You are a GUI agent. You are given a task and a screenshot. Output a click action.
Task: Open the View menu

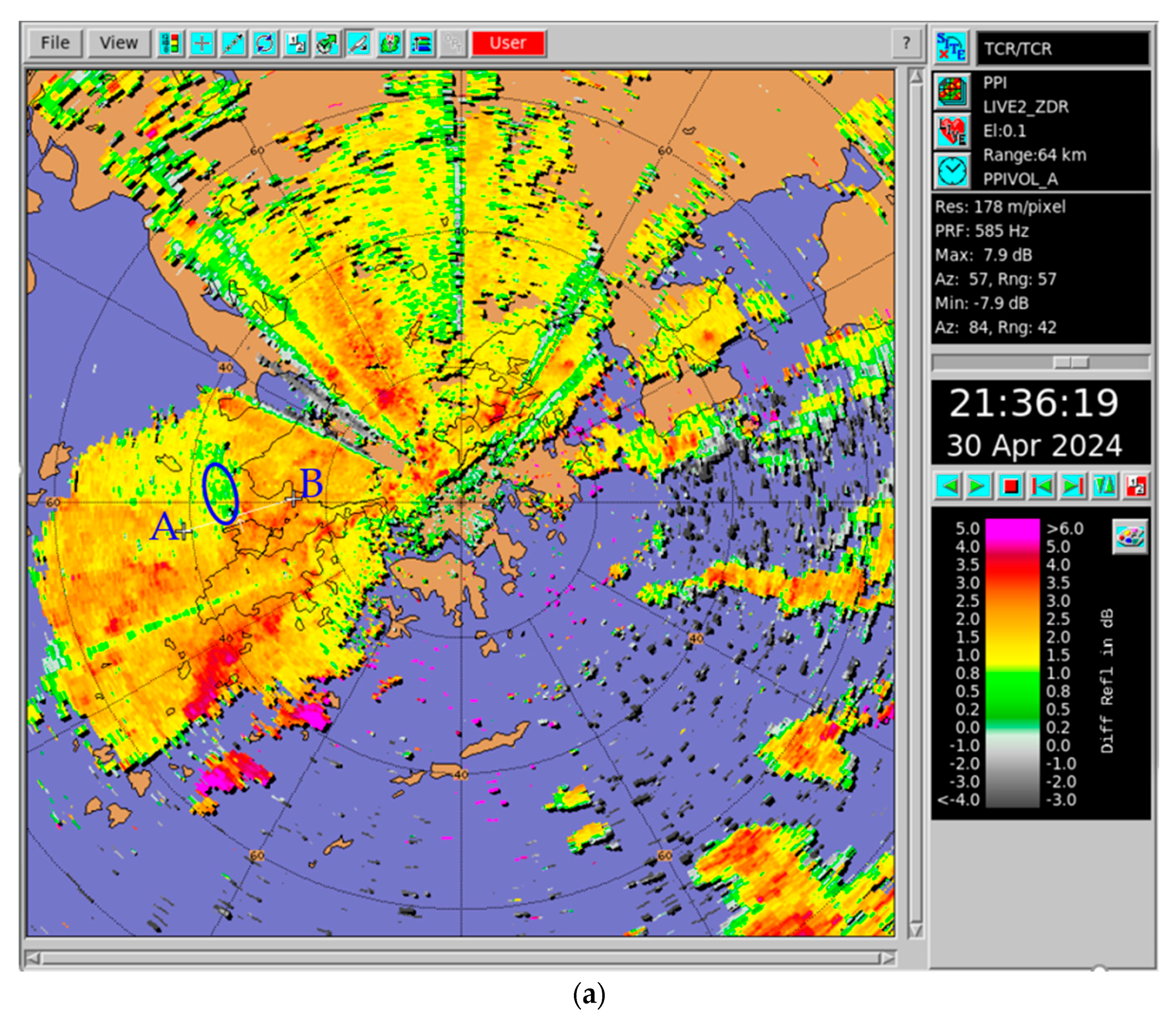[119, 43]
